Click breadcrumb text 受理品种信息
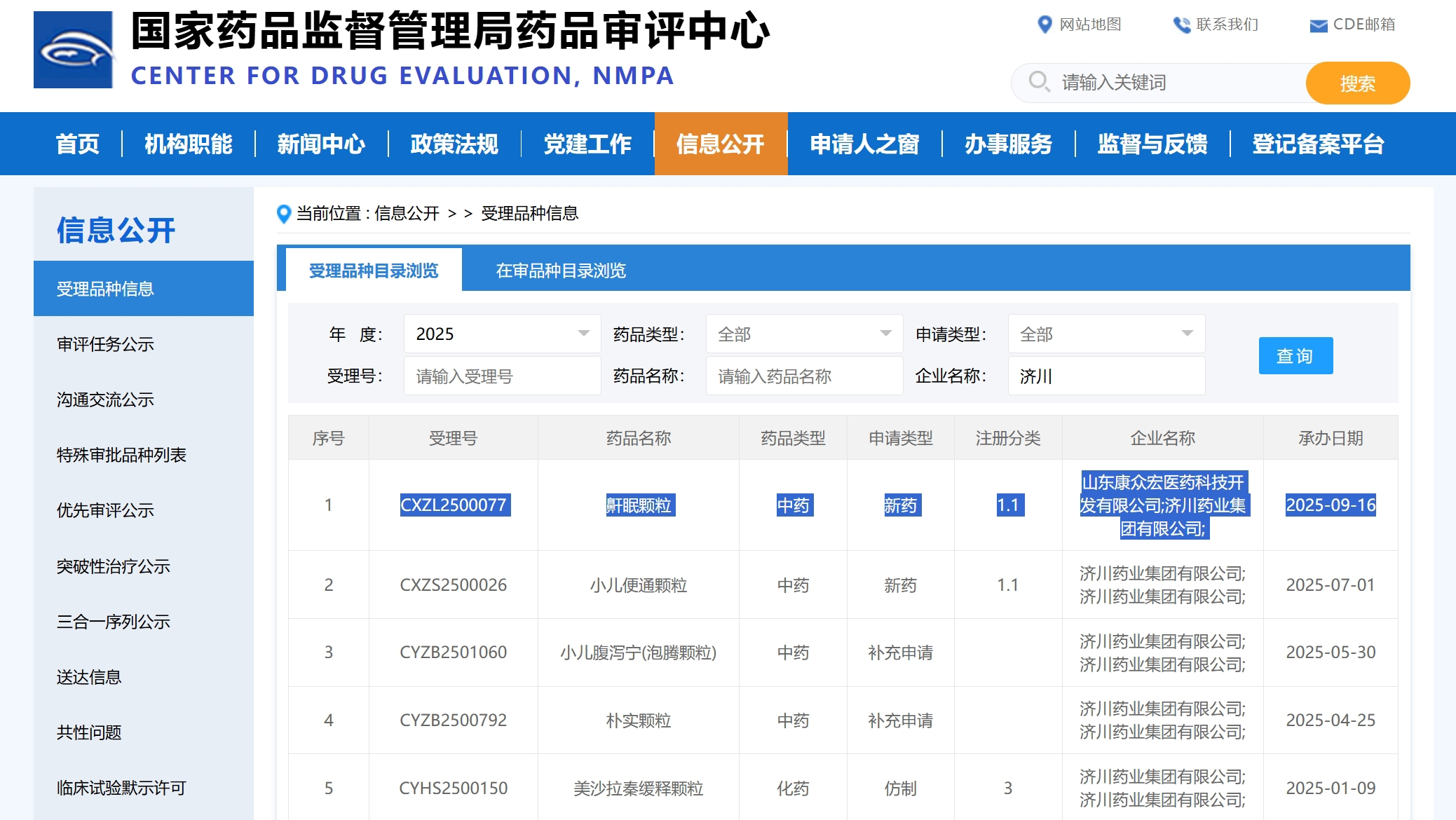Image resolution: width=1456 pixels, height=820 pixels. (x=529, y=213)
